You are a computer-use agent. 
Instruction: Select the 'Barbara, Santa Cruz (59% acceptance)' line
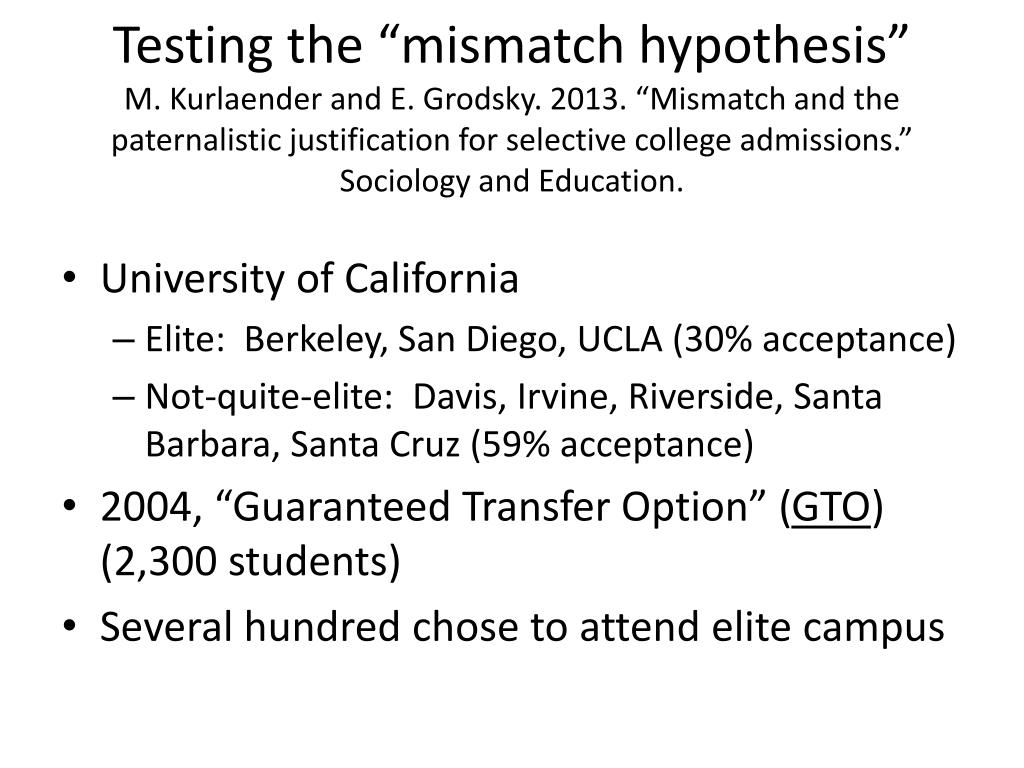tap(449, 445)
